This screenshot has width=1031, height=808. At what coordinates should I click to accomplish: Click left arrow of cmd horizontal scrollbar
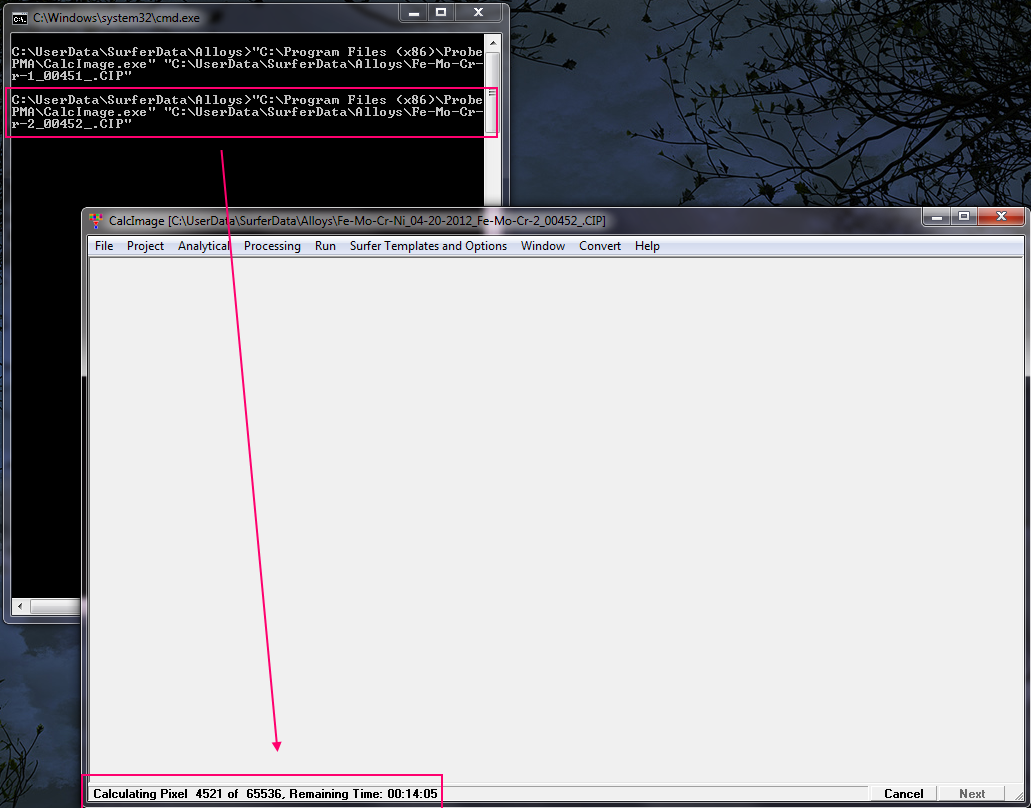coord(20,607)
